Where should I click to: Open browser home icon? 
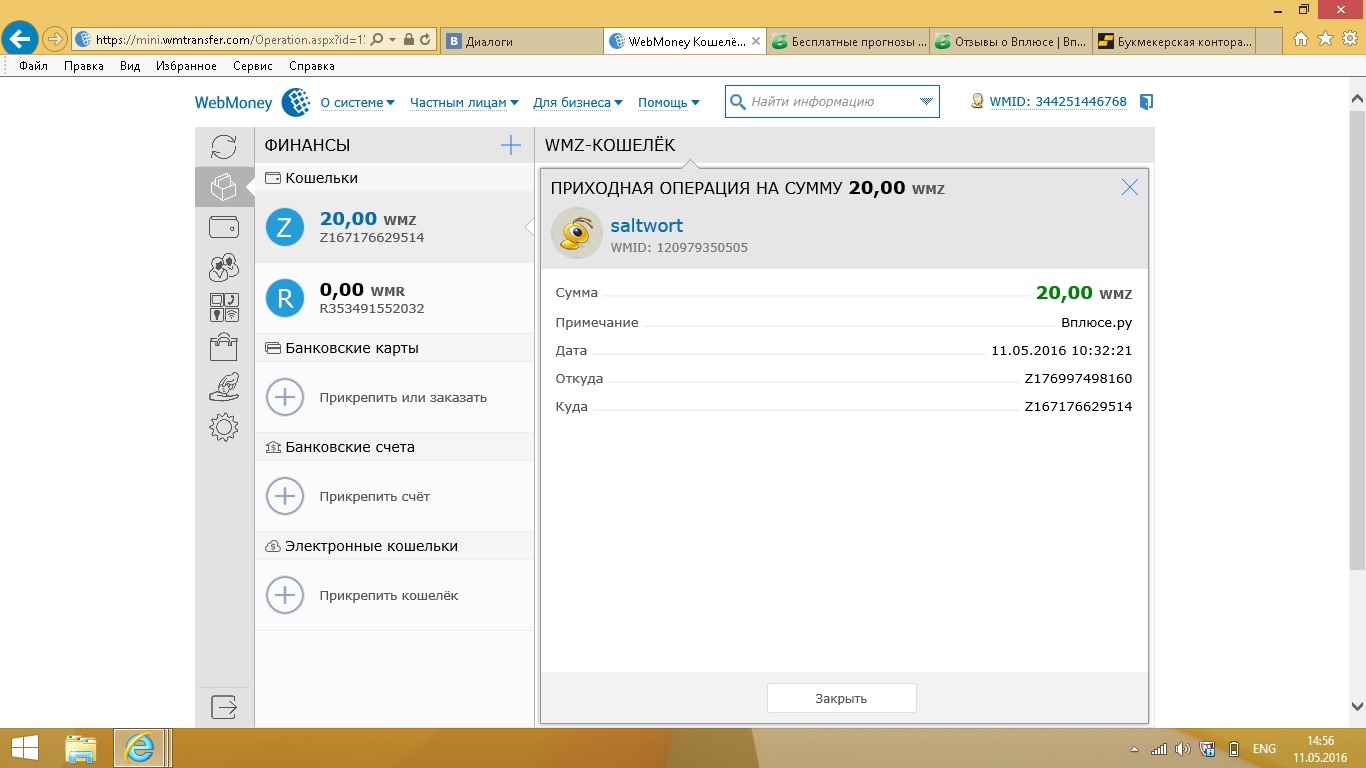1301,40
